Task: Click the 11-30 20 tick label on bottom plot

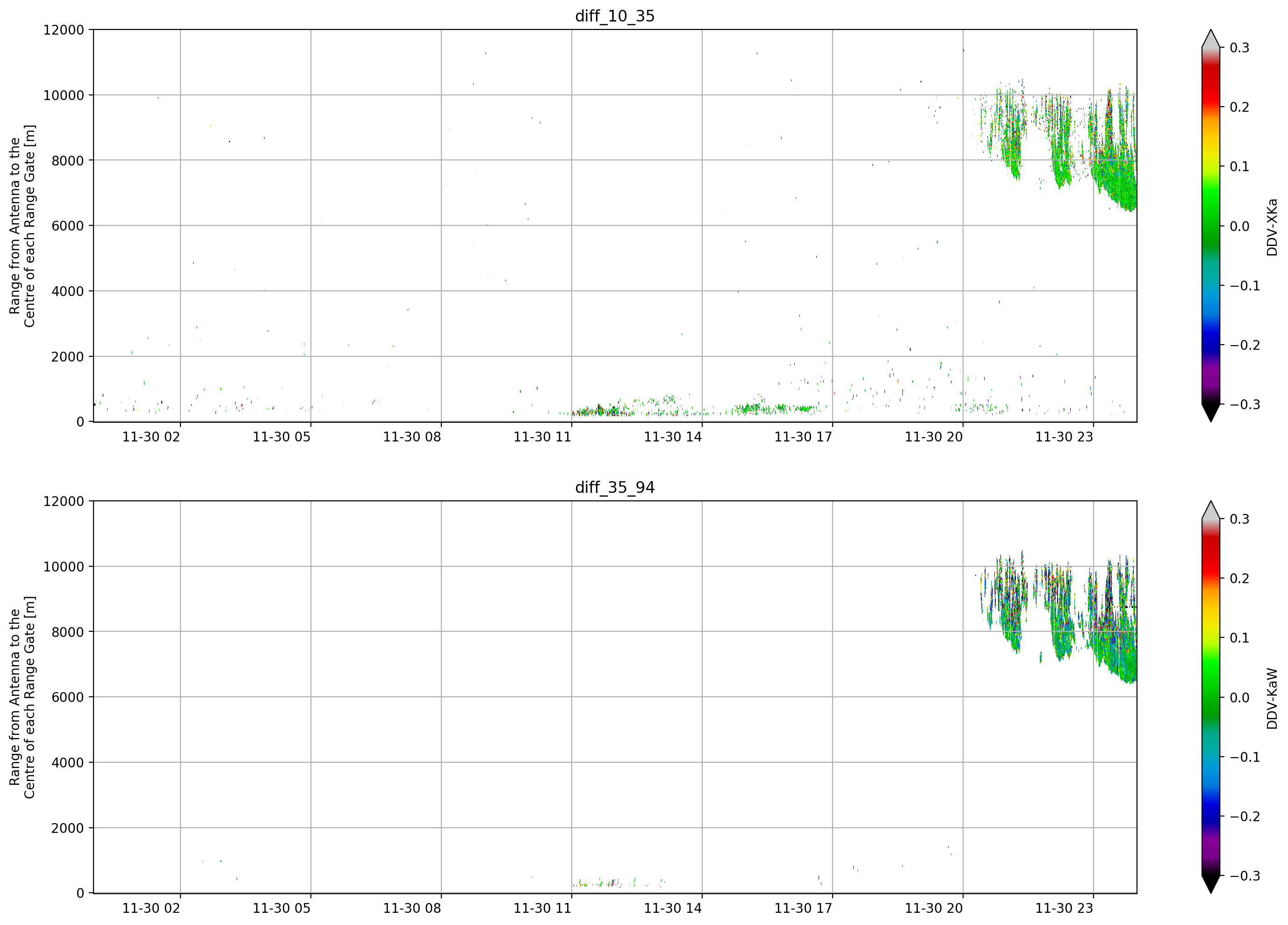Action: click(x=933, y=909)
